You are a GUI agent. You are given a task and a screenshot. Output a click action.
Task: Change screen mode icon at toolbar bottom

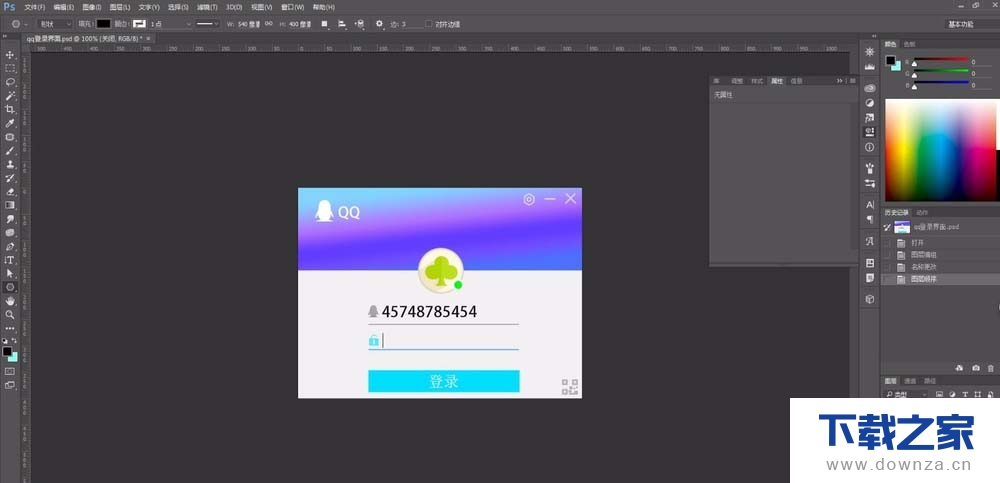(x=10, y=385)
